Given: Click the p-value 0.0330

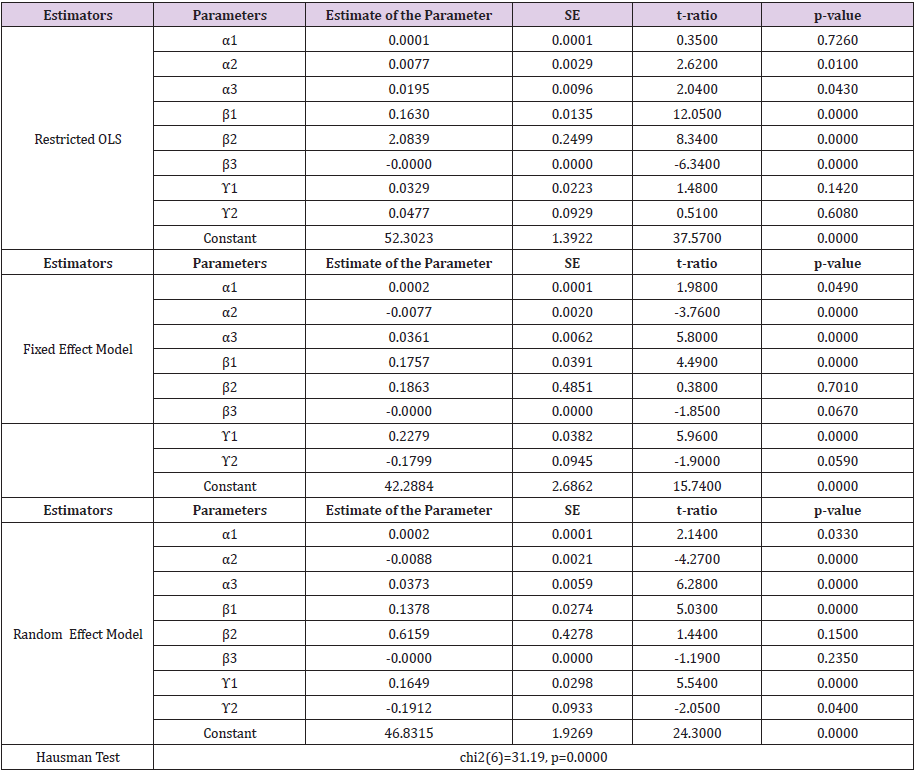Looking at the screenshot, I should click(837, 534).
